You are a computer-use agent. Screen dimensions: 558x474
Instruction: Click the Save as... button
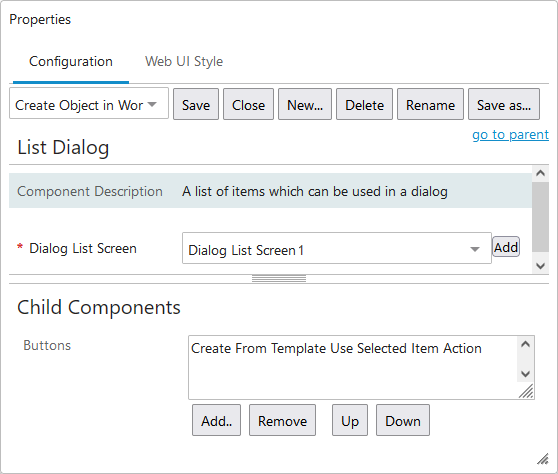pos(504,105)
